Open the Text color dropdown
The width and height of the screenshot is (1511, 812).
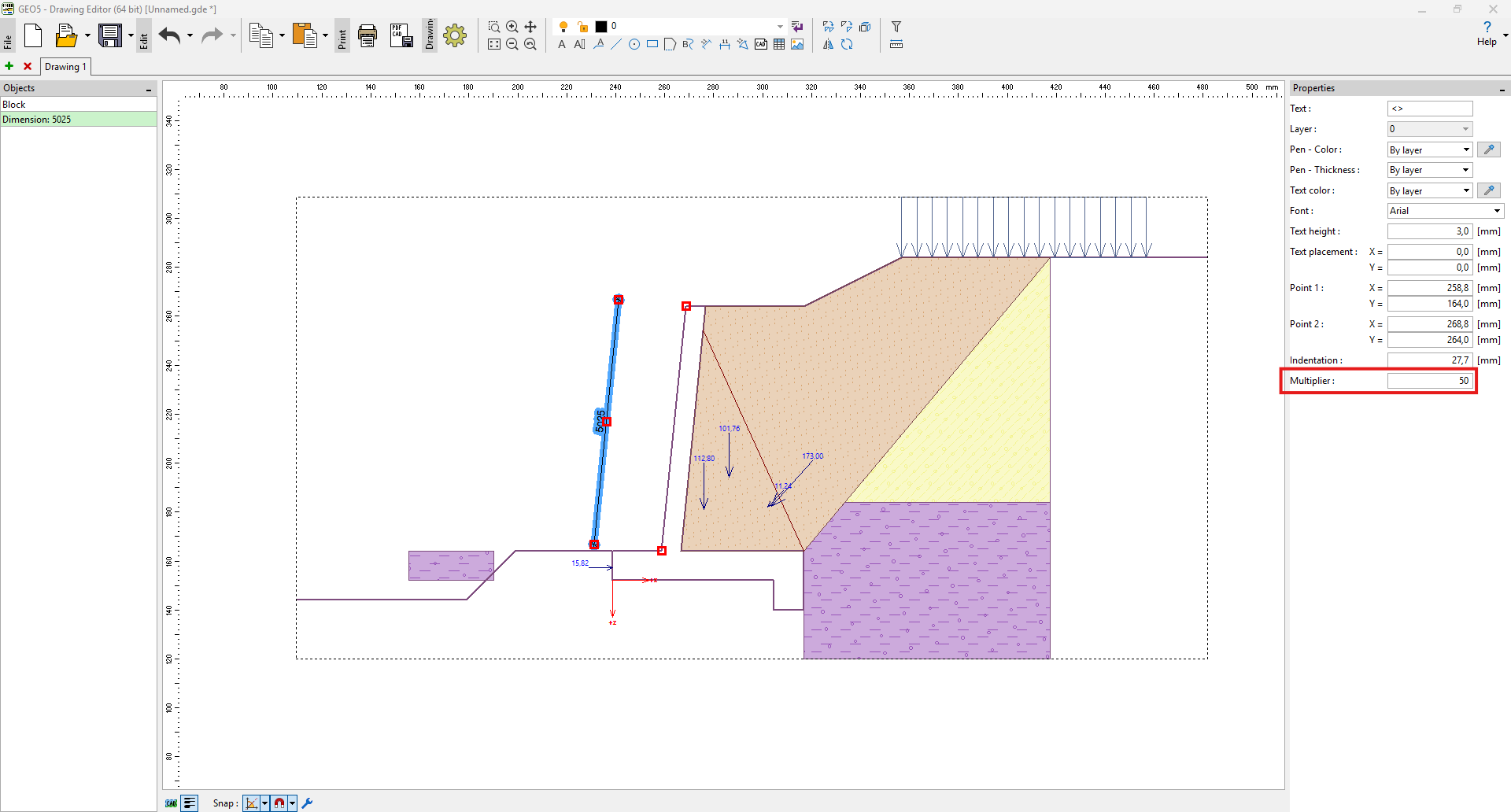1429,190
